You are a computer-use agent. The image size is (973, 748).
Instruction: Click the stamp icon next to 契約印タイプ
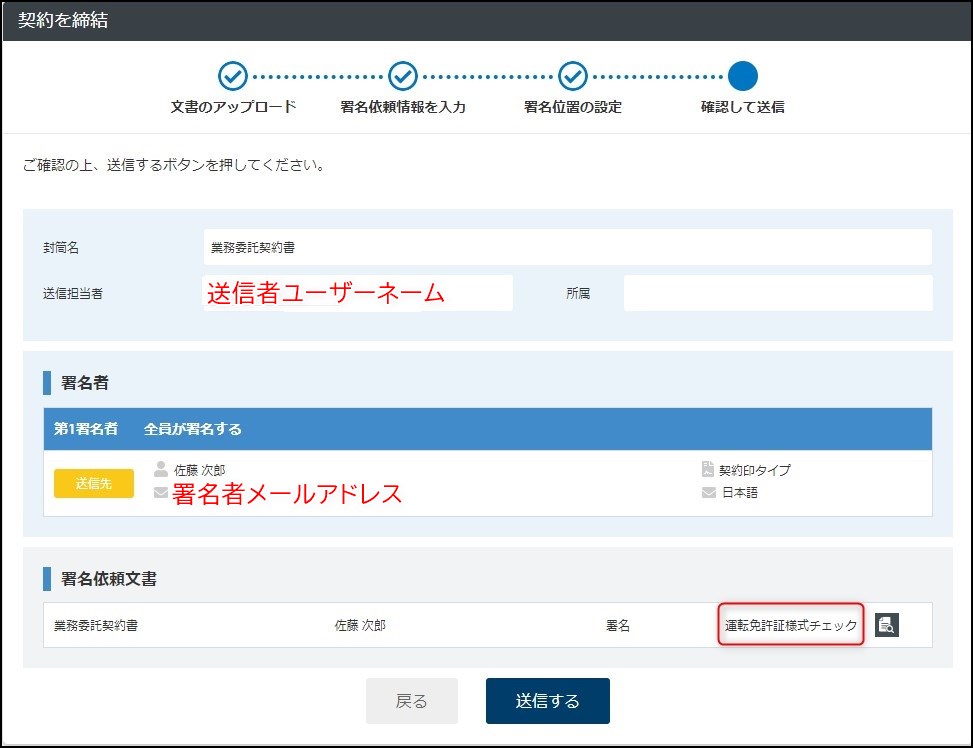[x=708, y=469]
